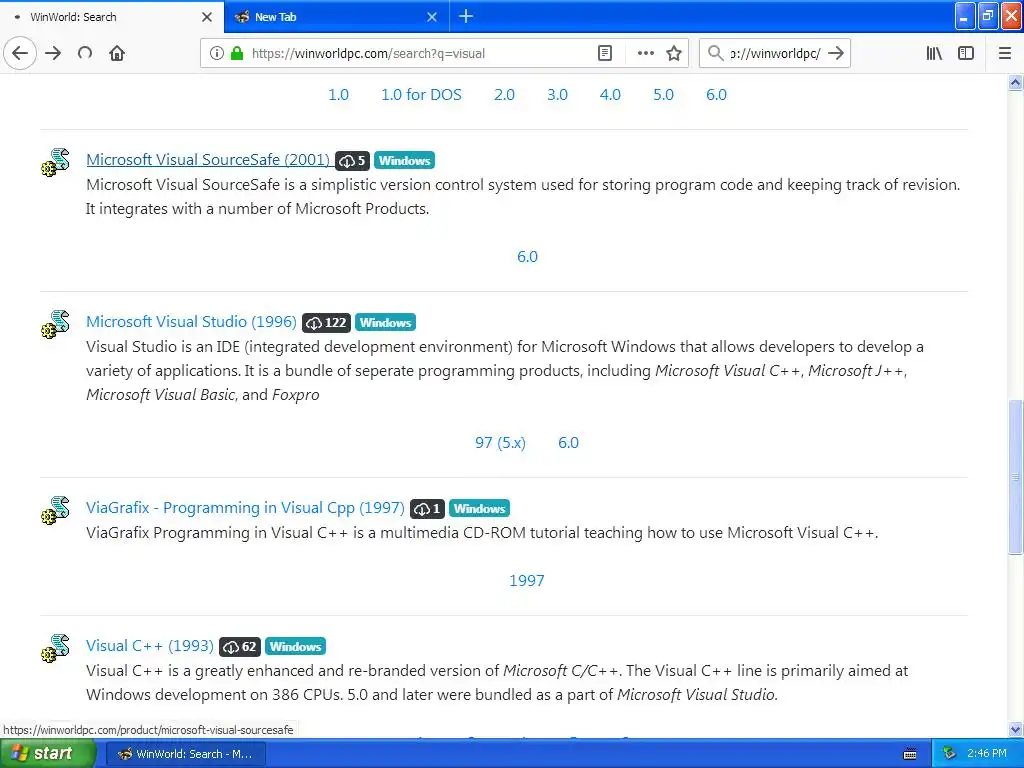Click icon next to Microsoft Visual Studio
This screenshot has width=1024, height=768.
(56, 324)
